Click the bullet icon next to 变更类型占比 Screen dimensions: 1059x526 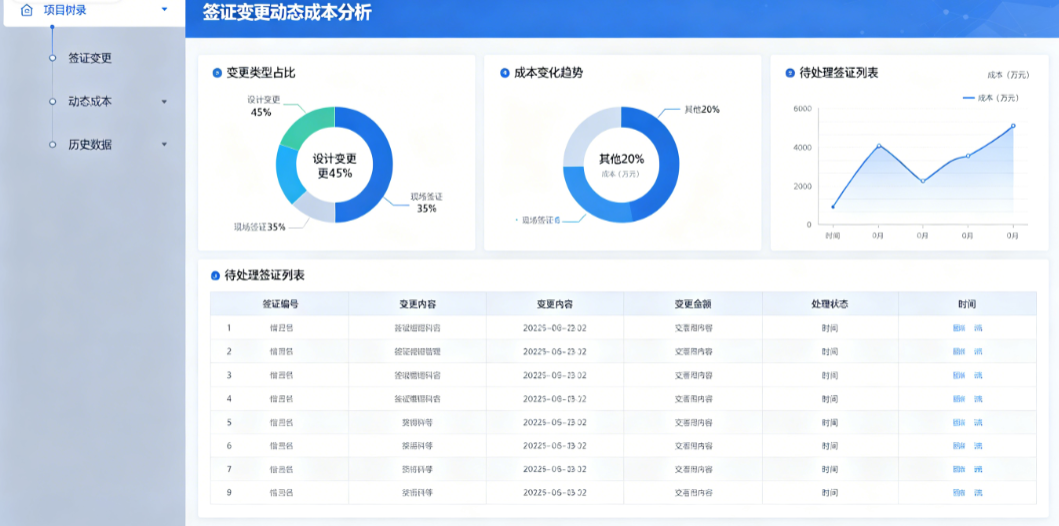[x=217, y=73]
